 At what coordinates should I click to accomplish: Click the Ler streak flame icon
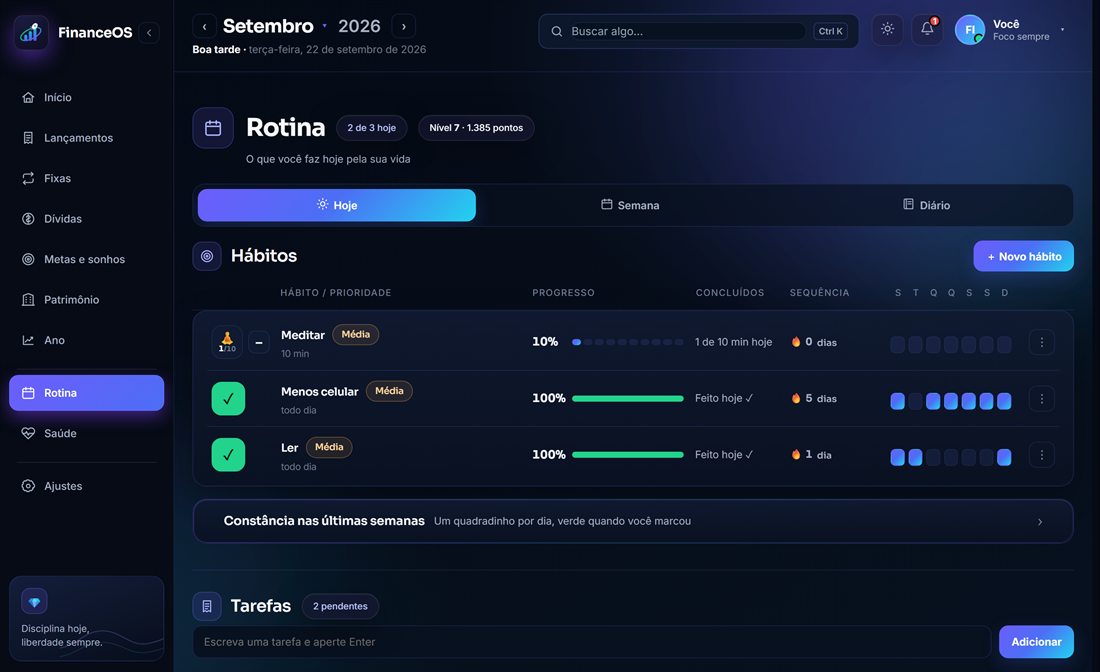tap(796, 454)
